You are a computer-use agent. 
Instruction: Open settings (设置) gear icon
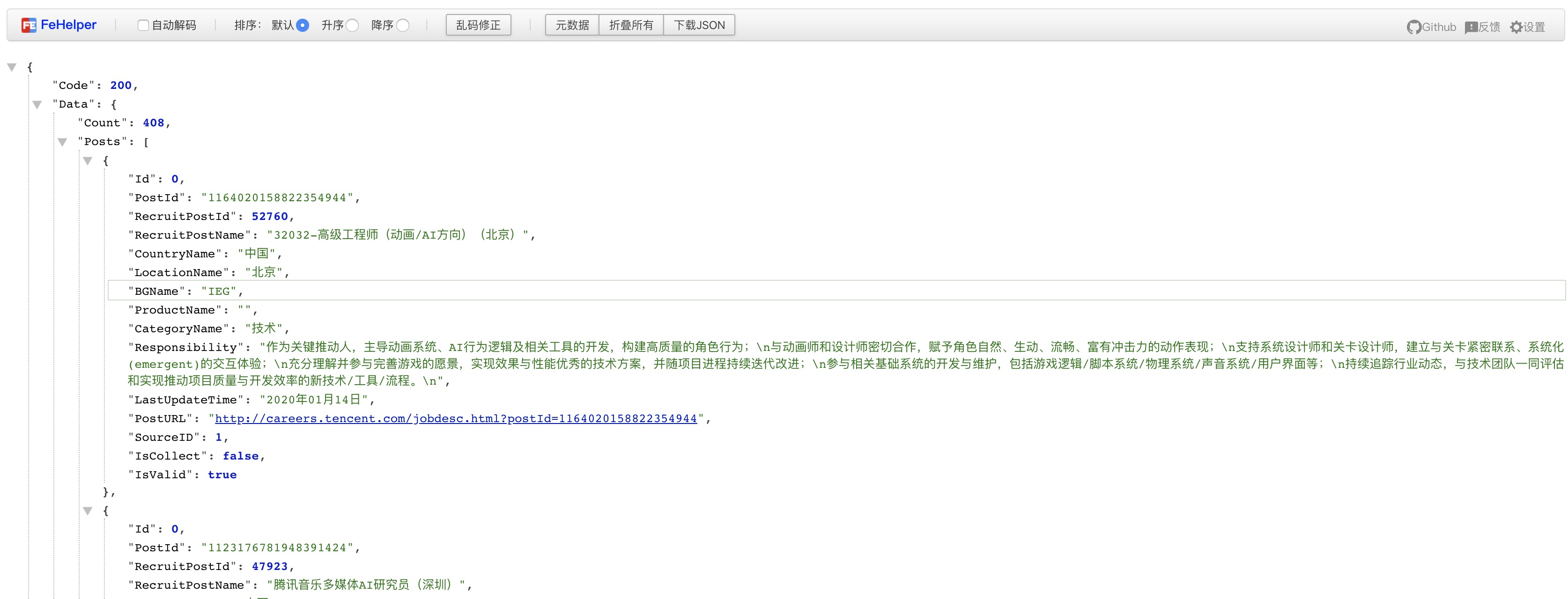(1516, 27)
